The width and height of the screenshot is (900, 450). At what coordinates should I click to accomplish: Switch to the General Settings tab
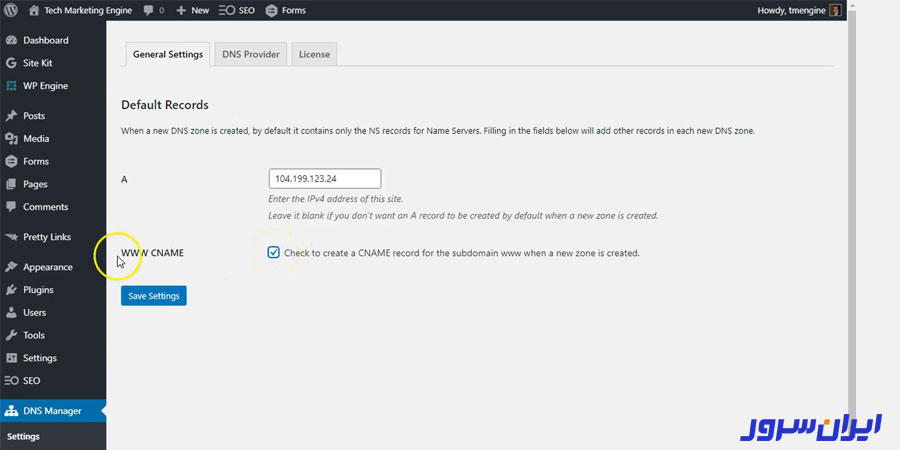coord(168,55)
